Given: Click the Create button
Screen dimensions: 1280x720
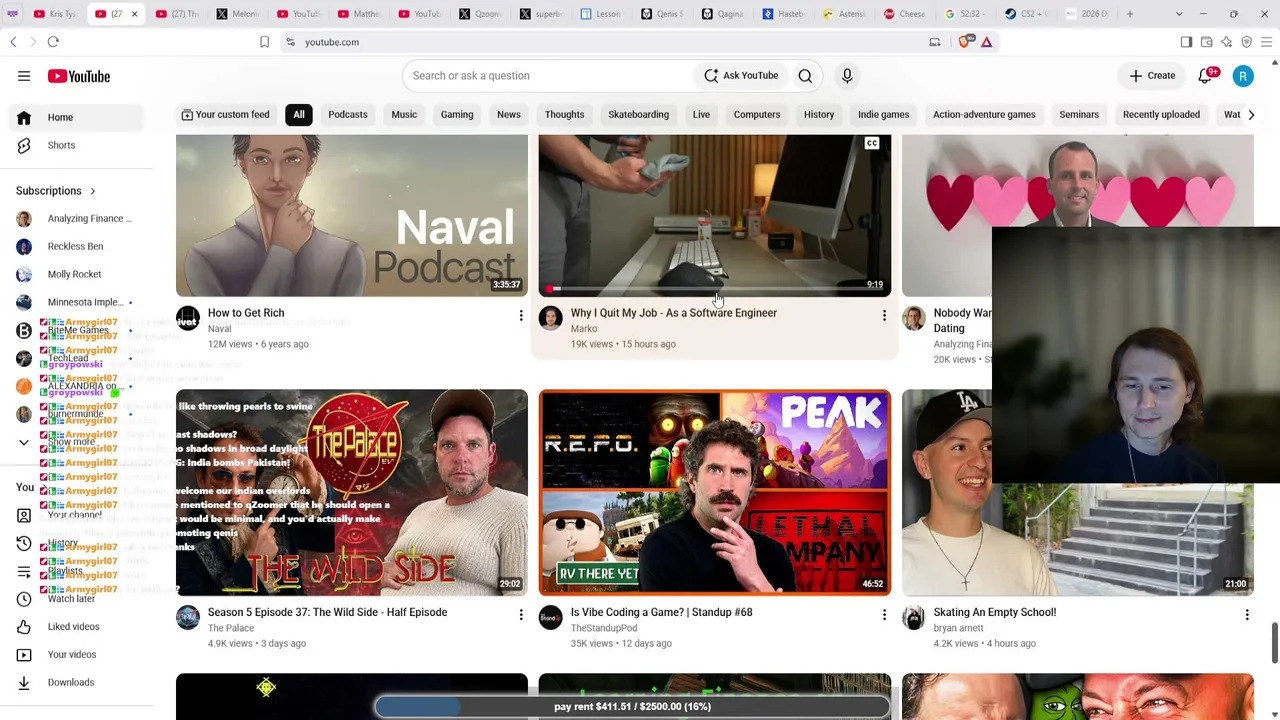Looking at the screenshot, I should click(x=1153, y=76).
